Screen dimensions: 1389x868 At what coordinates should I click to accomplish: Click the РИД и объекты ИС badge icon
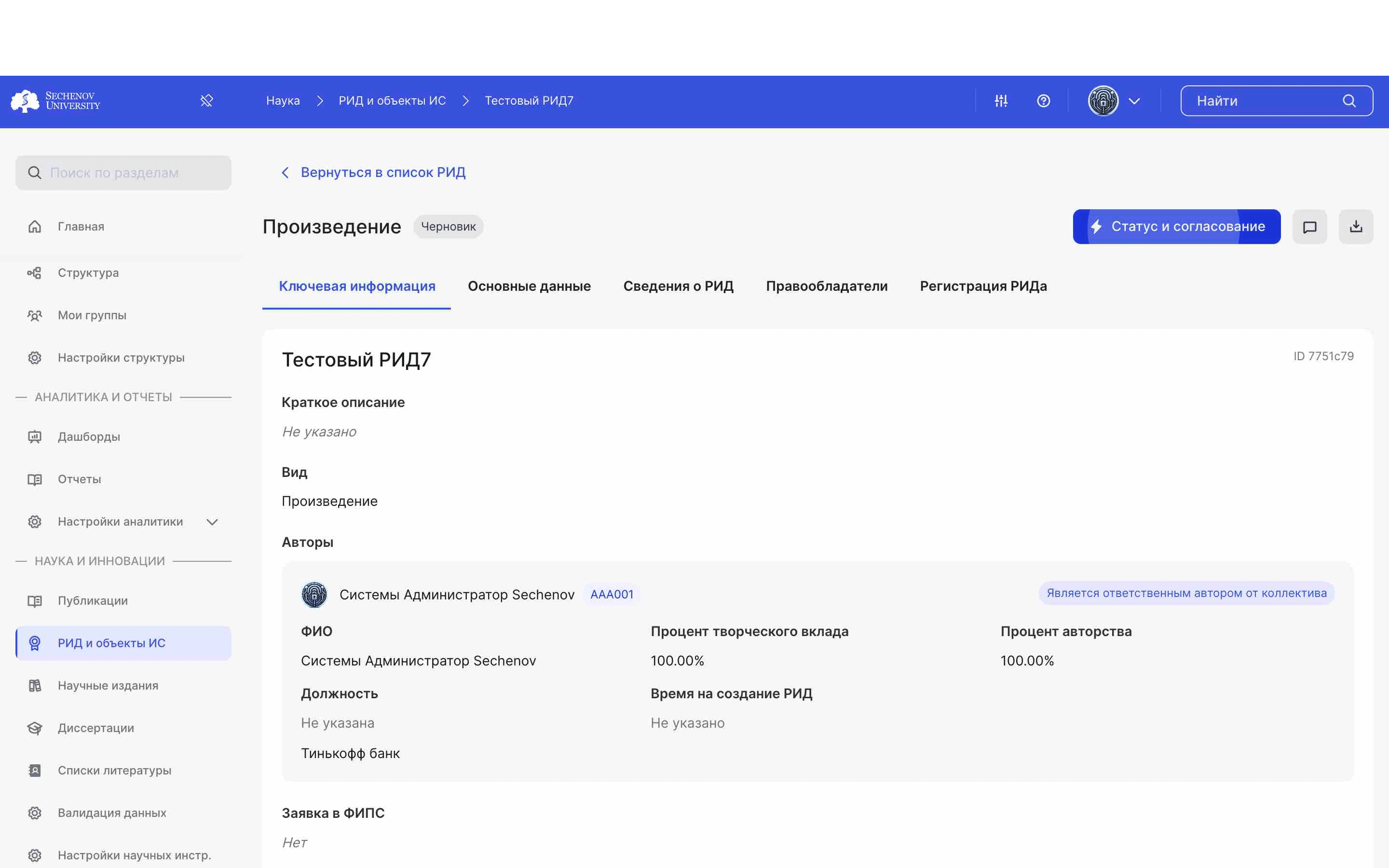(34, 643)
